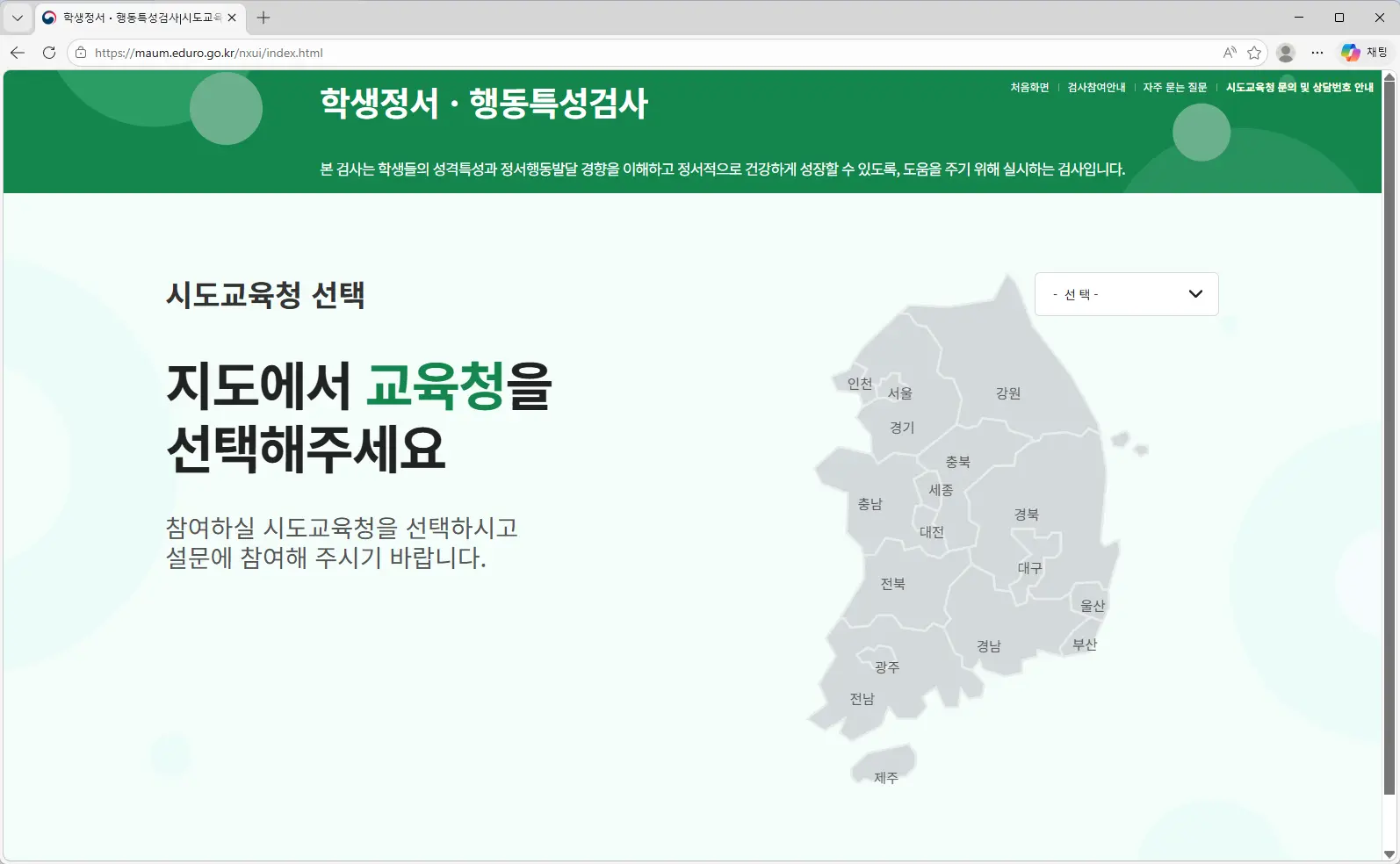Toggle the read aloud icon
The width and height of the screenshot is (1400, 864).
pyautogui.click(x=1230, y=53)
